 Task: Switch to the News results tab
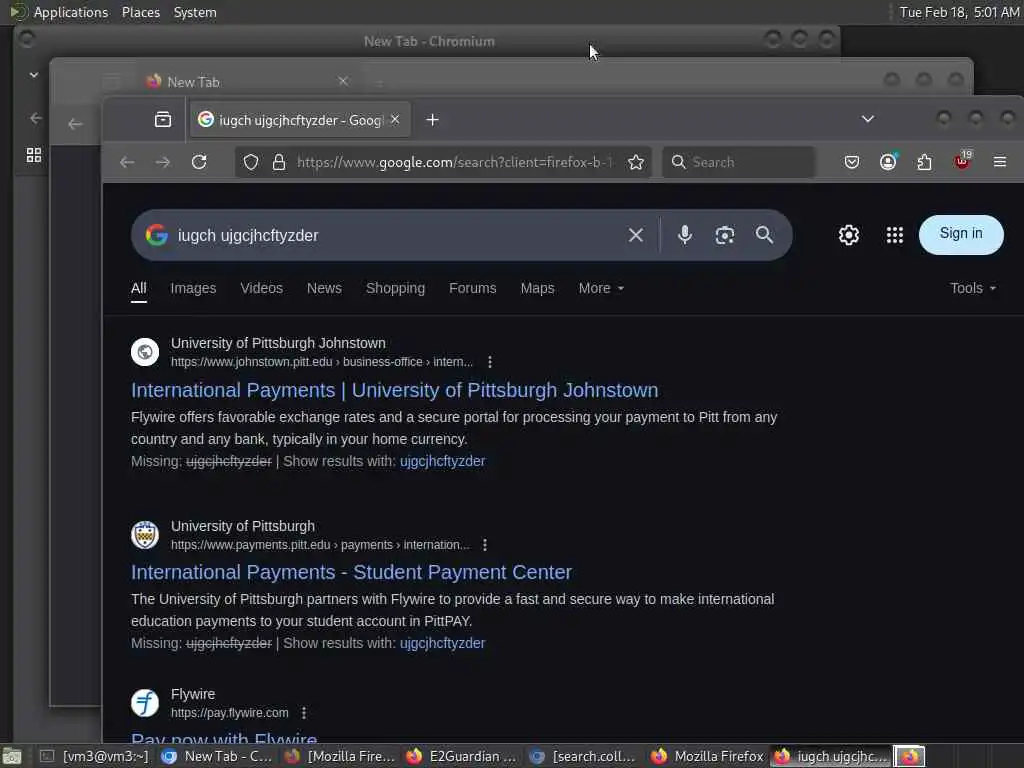(x=325, y=288)
